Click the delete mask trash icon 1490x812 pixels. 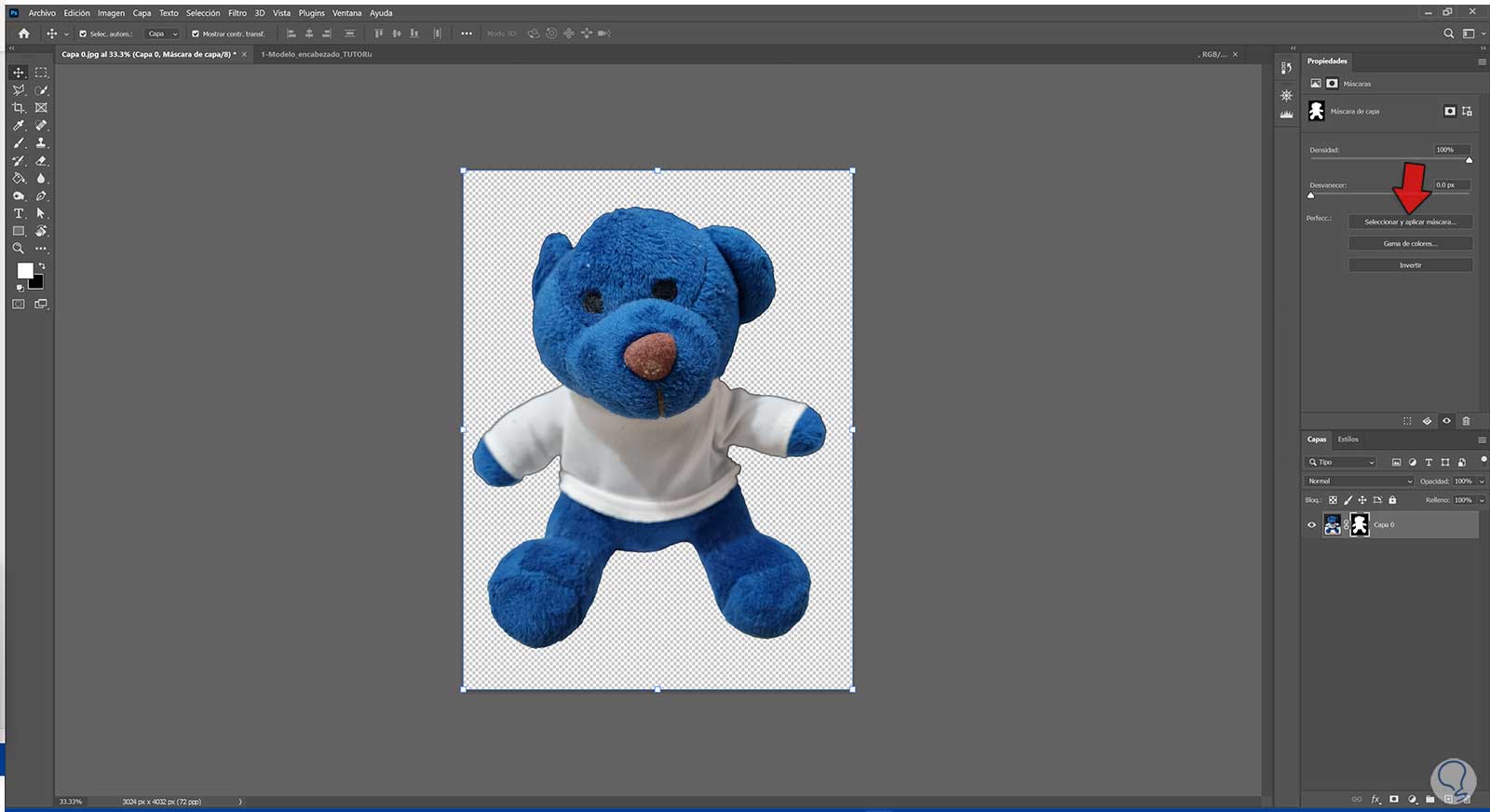pyautogui.click(x=1466, y=421)
